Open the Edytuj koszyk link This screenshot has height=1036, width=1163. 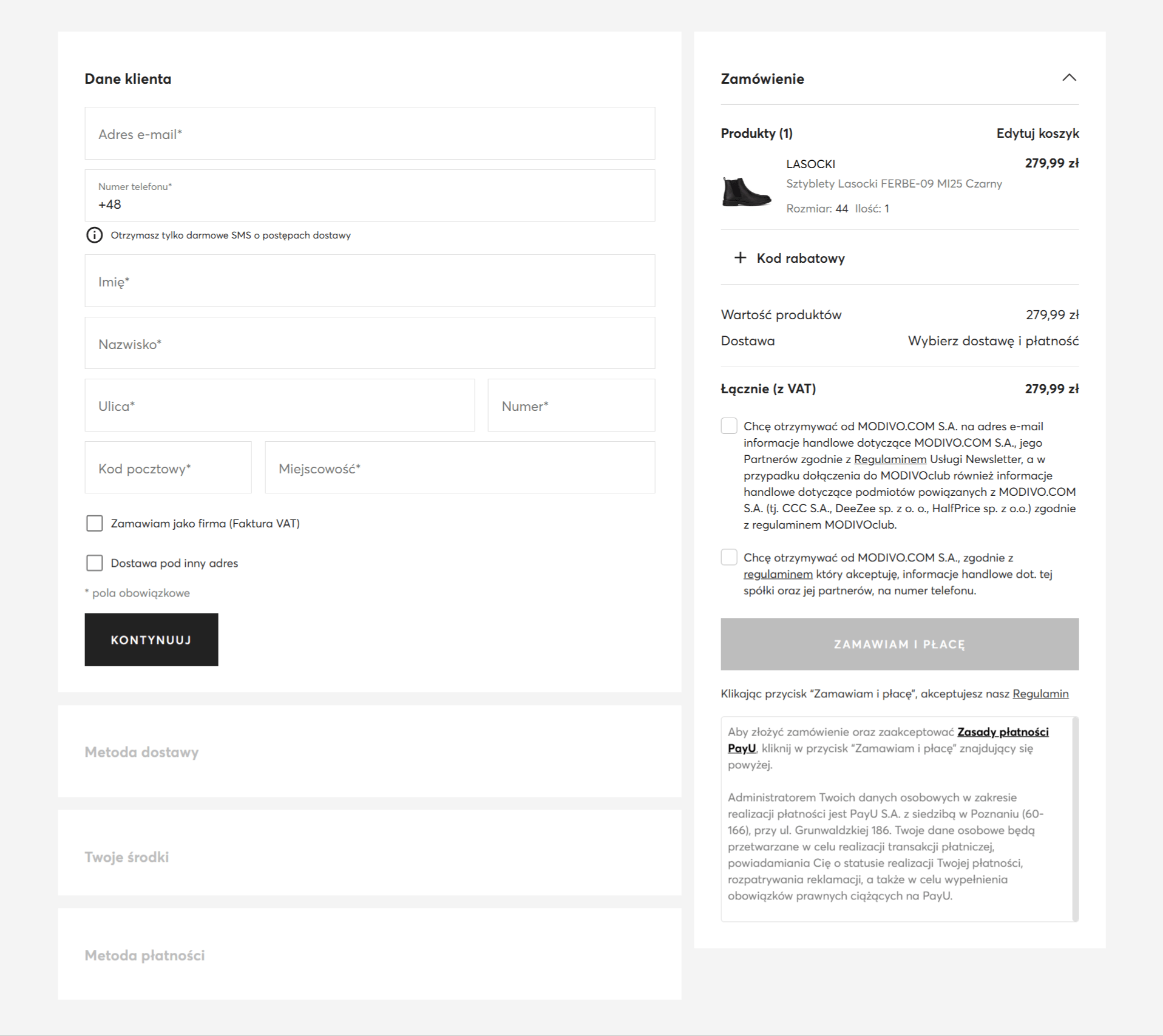(x=1037, y=133)
